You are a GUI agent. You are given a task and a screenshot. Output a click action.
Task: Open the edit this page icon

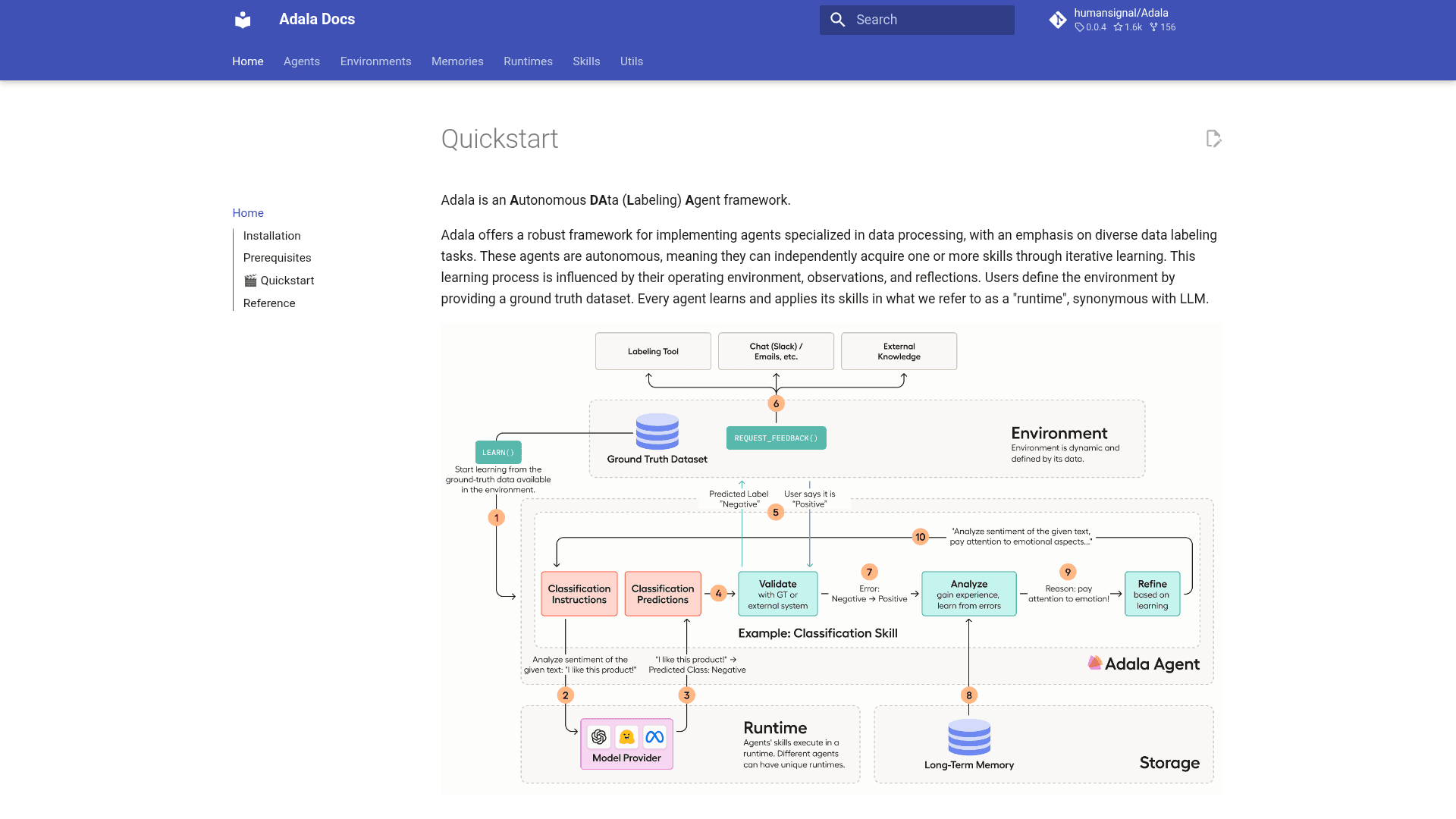click(x=1213, y=139)
